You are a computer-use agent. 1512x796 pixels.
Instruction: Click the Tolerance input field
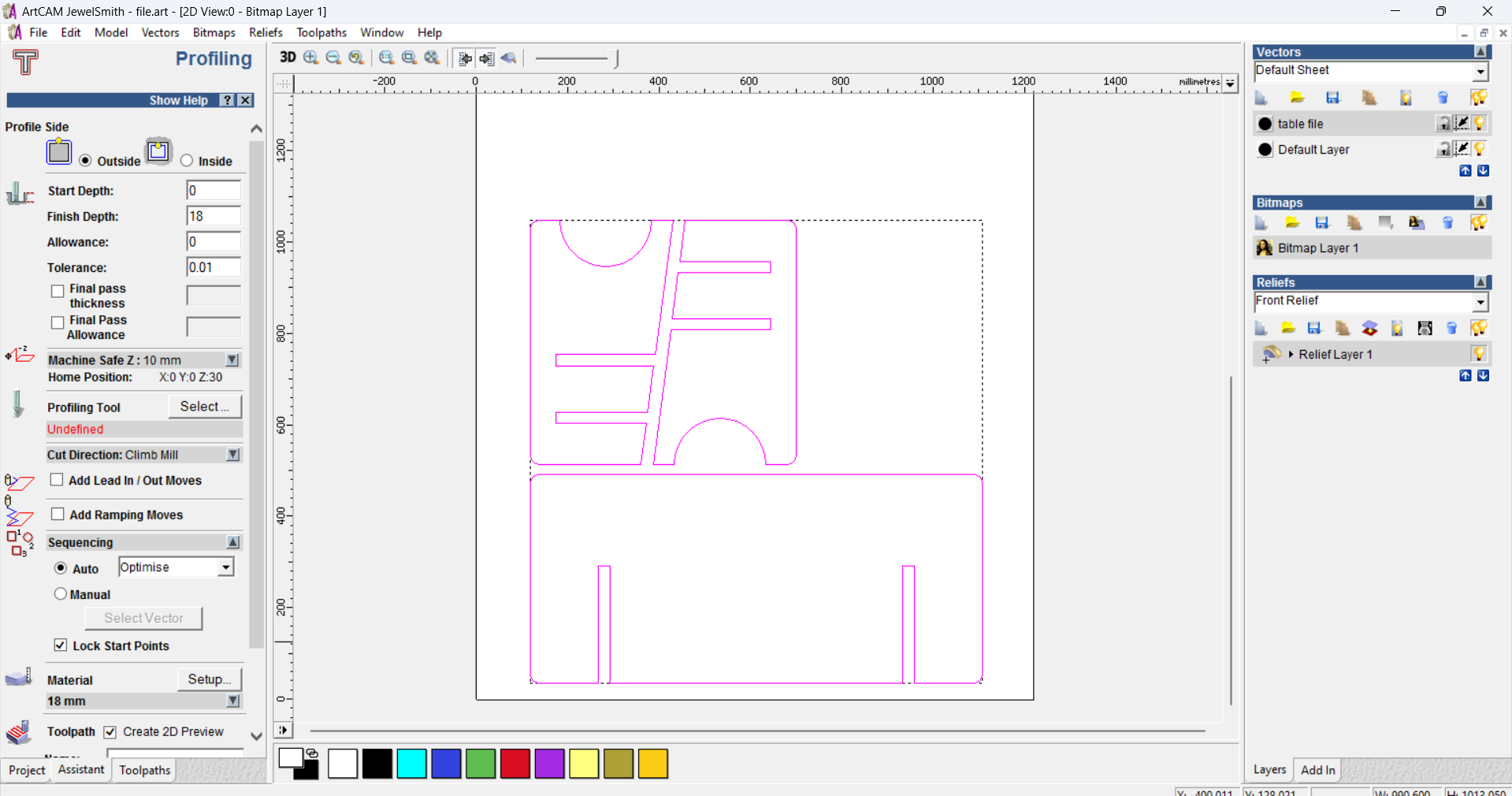214,267
